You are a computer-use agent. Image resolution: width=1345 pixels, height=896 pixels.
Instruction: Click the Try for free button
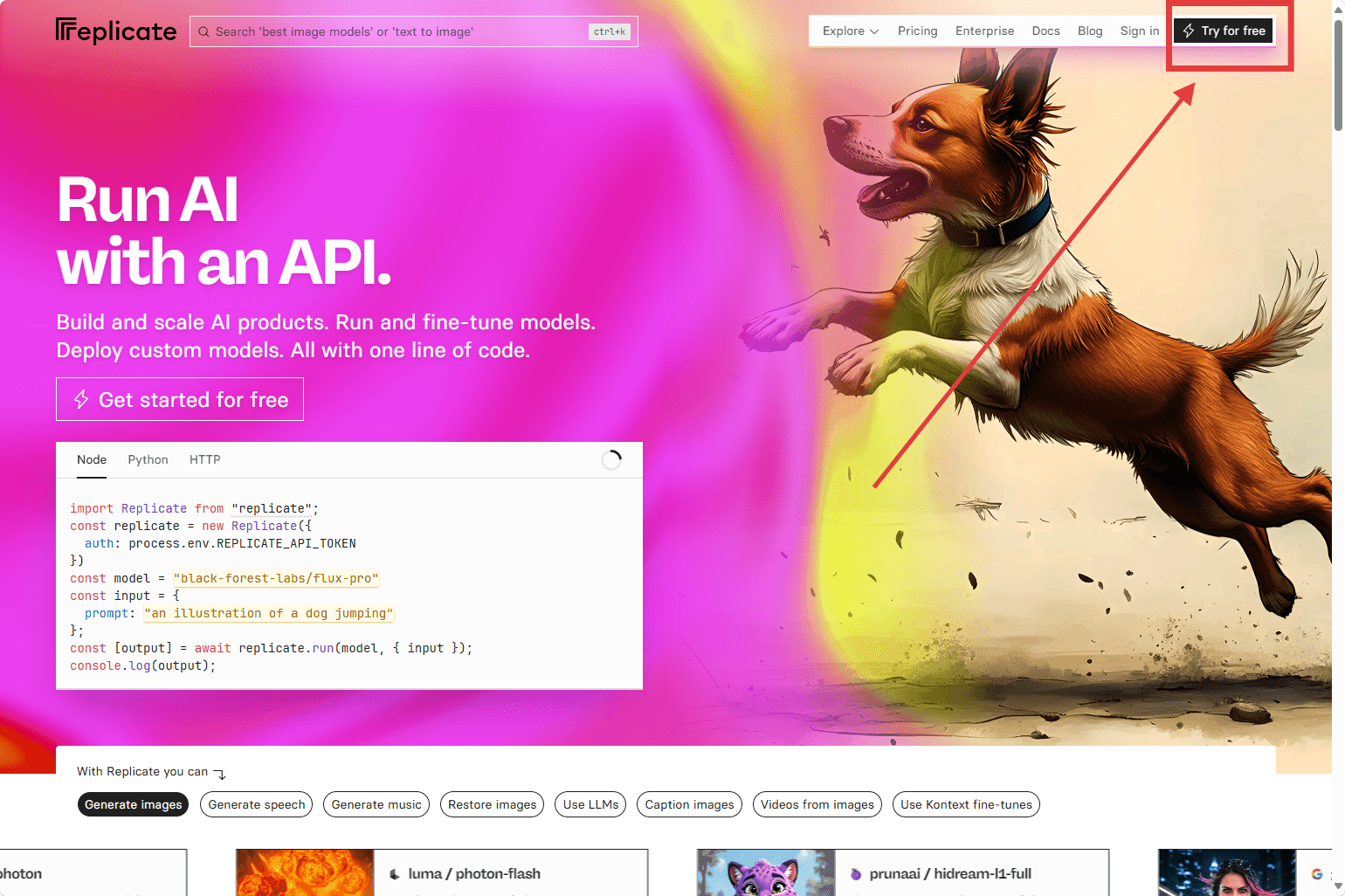(x=1224, y=31)
